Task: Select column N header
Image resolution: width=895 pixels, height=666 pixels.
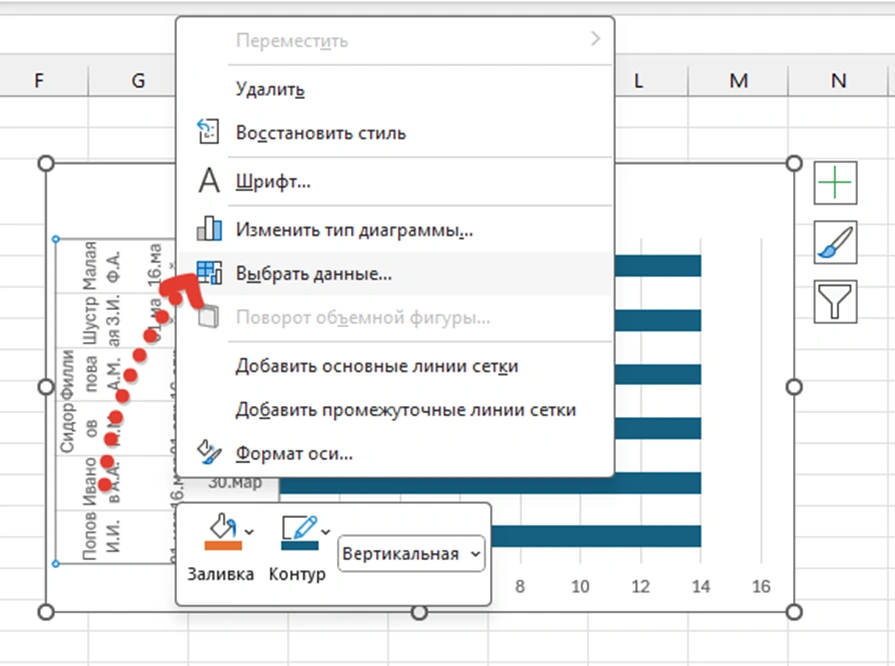Action: pos(838,80)
